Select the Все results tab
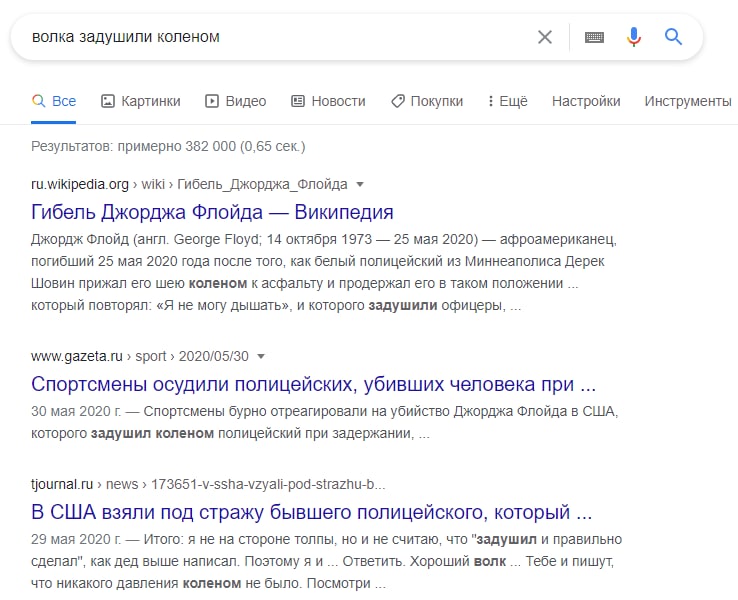 point(54,101)
